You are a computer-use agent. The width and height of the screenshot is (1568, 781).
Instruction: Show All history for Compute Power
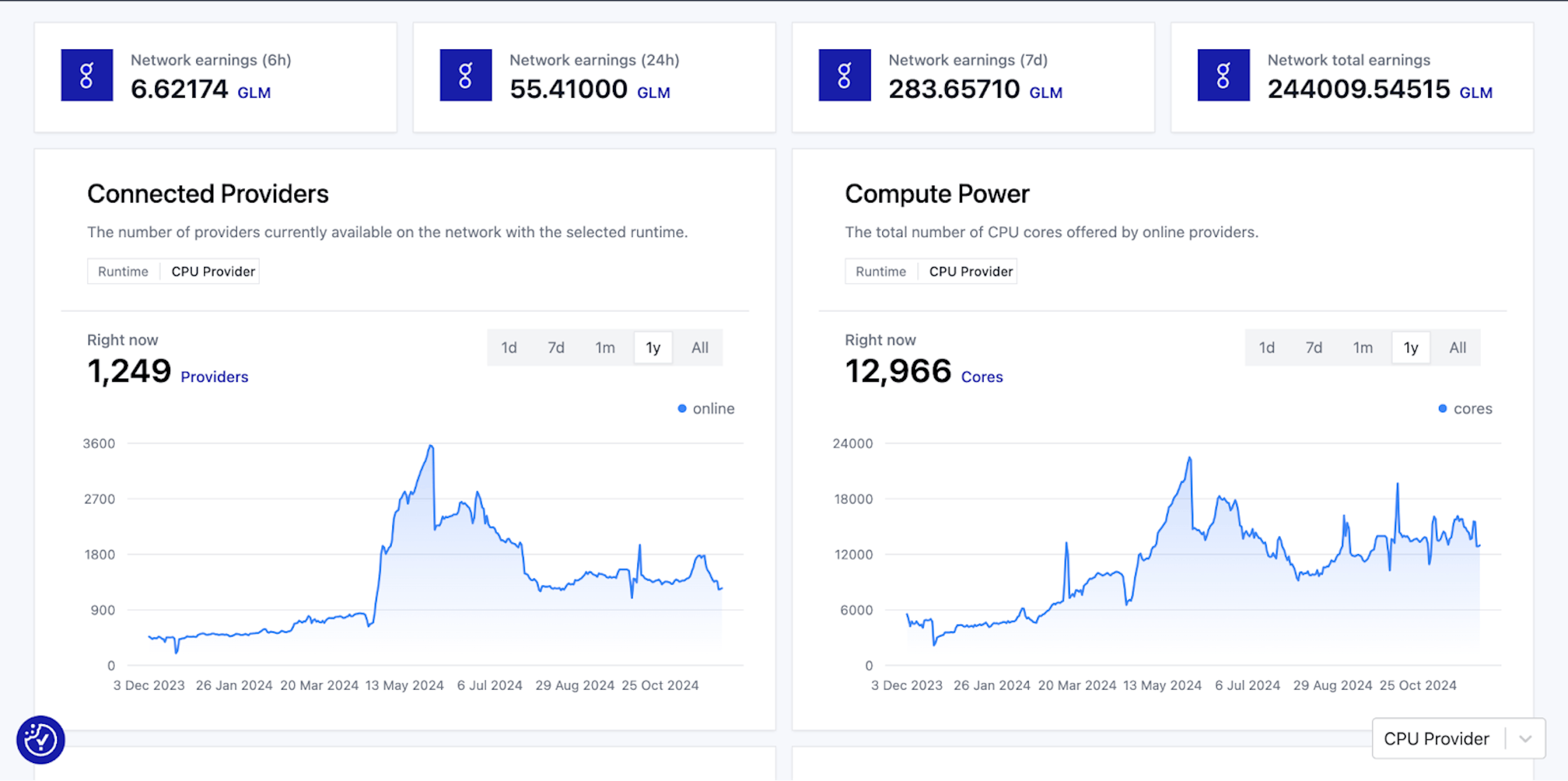(1457, 347)
